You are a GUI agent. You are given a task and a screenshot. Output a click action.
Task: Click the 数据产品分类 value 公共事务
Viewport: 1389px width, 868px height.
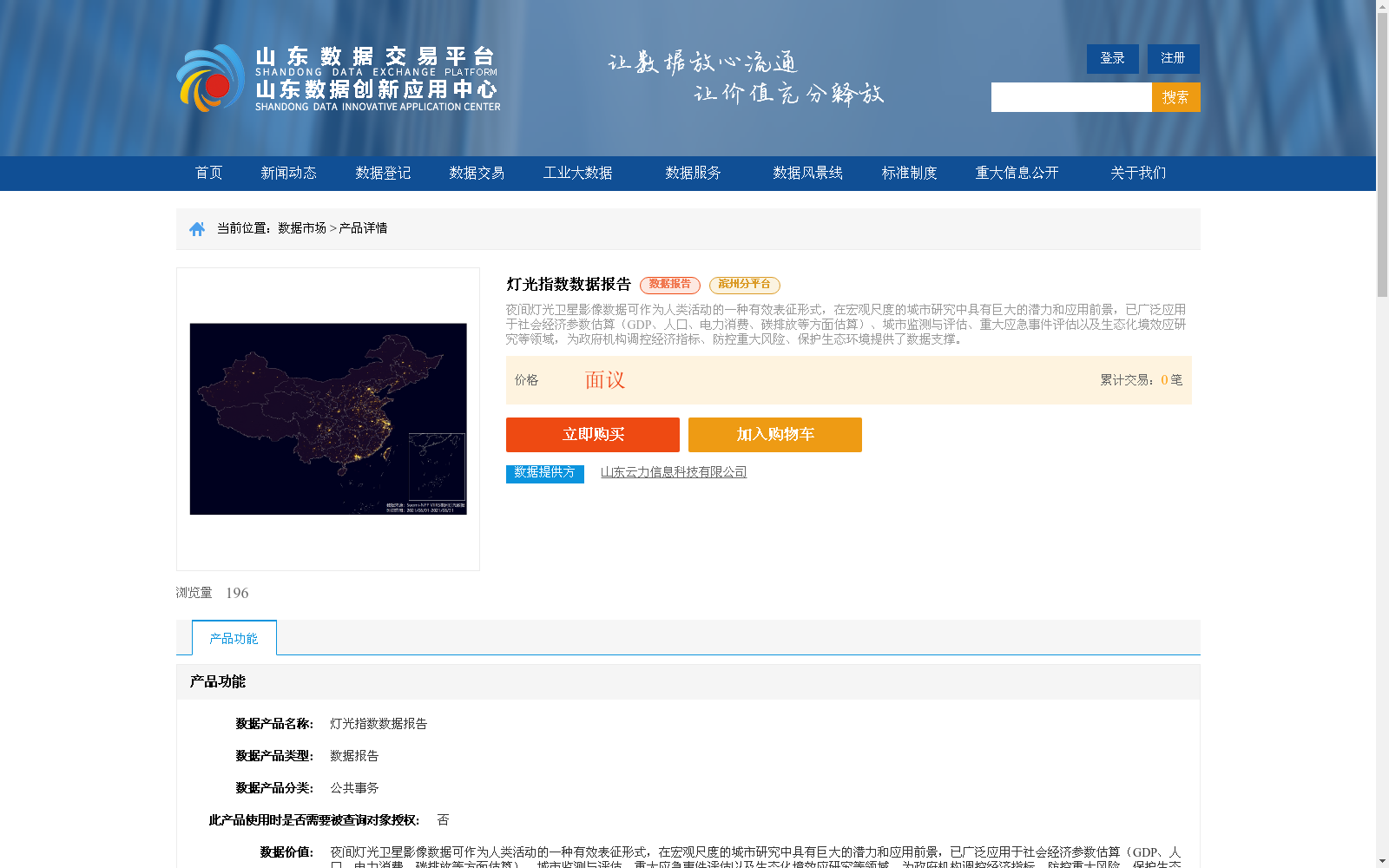click(354, 788)
